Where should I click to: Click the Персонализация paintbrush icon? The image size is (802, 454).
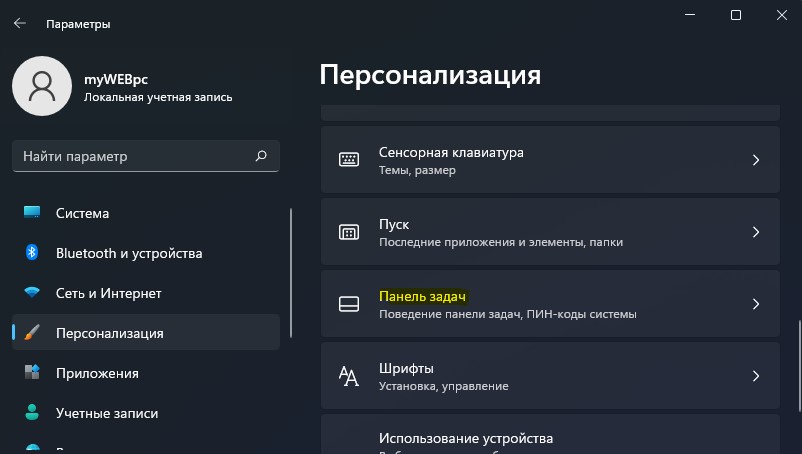click(x=32, y=332)
